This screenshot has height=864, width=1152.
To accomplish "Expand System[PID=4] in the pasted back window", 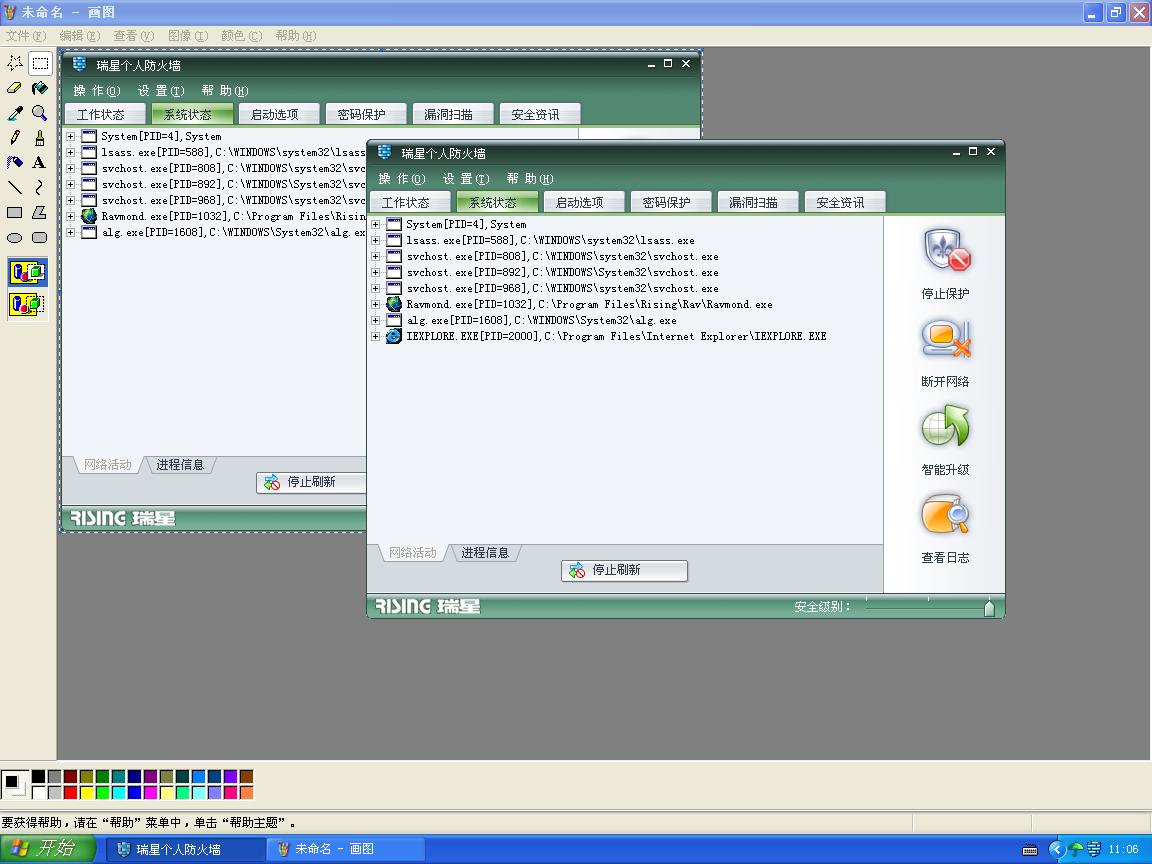I will 71,137.
